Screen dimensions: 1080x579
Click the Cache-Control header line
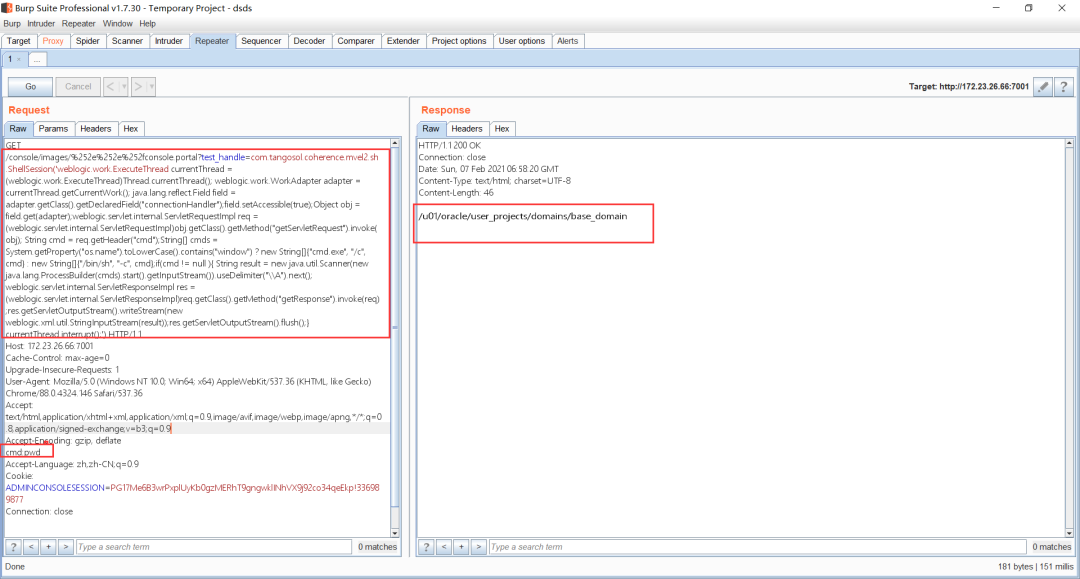coord(58,358)
